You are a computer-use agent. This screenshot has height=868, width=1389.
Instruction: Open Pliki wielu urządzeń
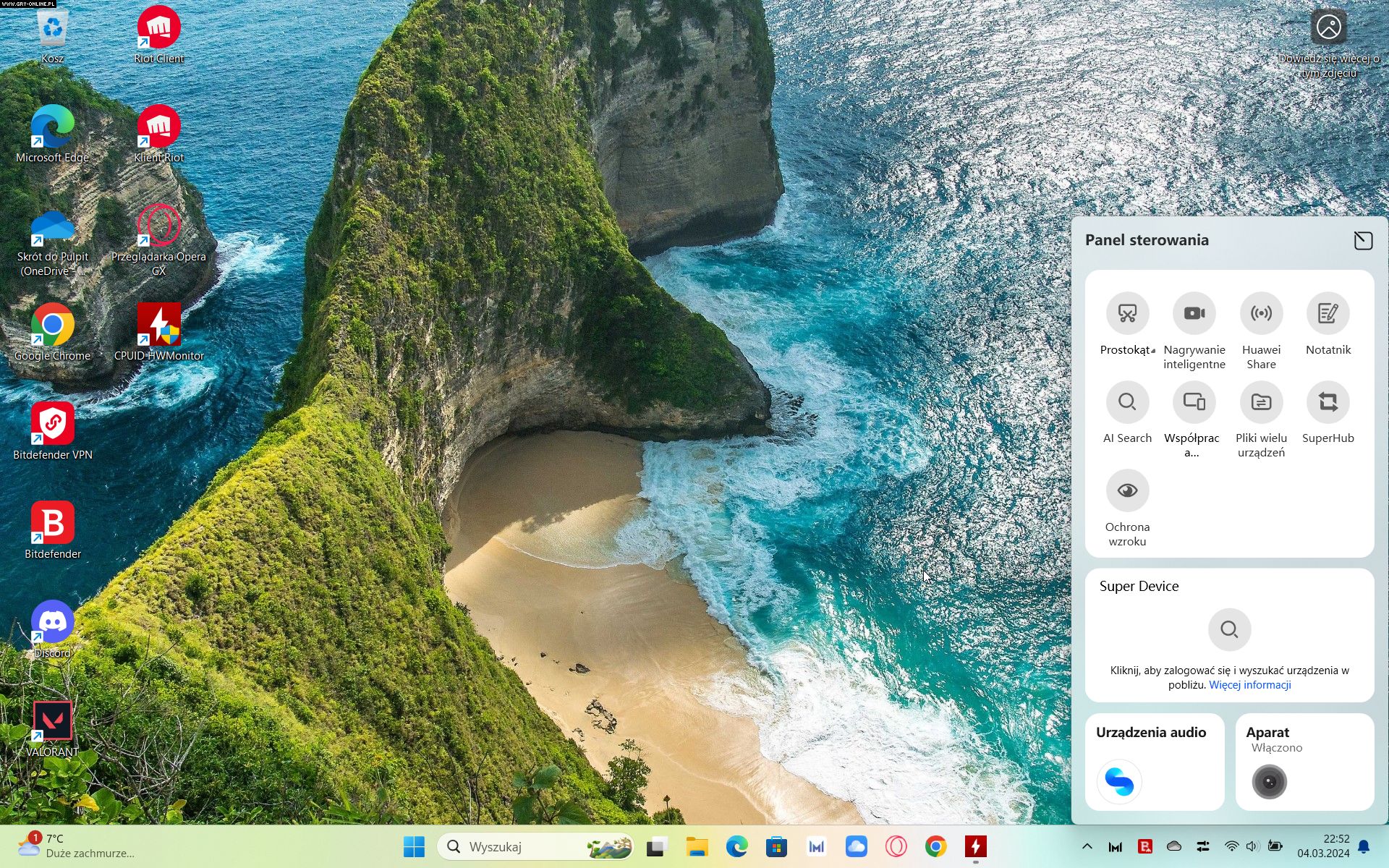click(x=1261, y=402)
